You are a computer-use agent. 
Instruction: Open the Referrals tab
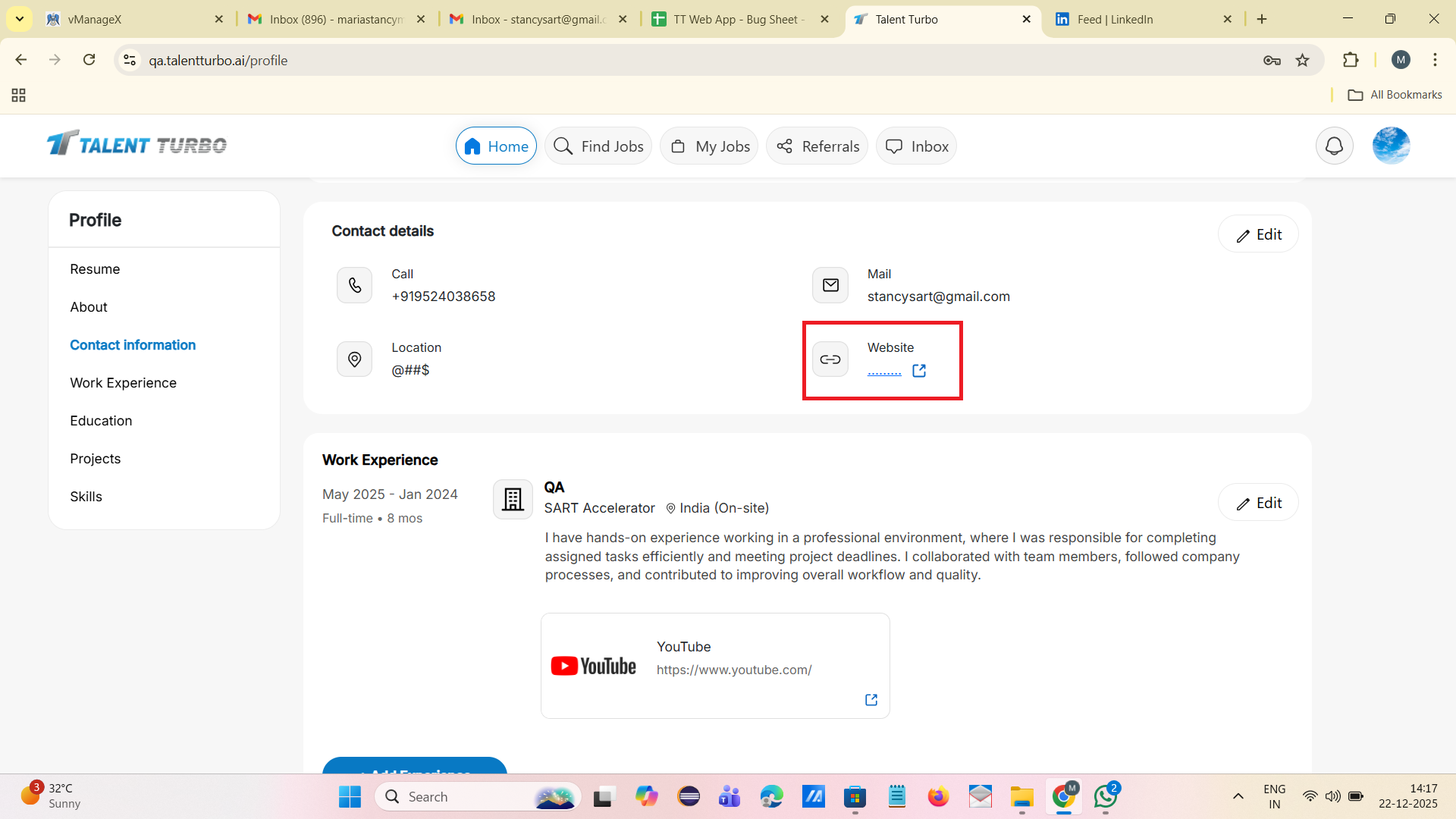pyautogui.click(x=817, y=146)
